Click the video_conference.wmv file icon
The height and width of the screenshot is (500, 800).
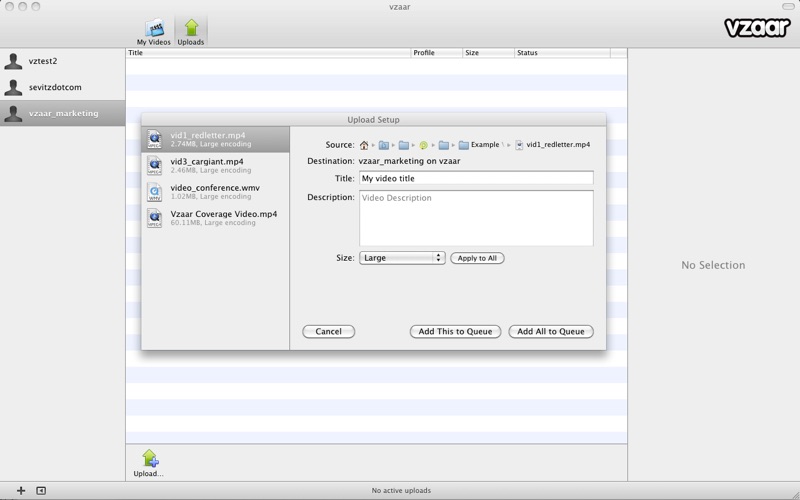tap(155, 192)
